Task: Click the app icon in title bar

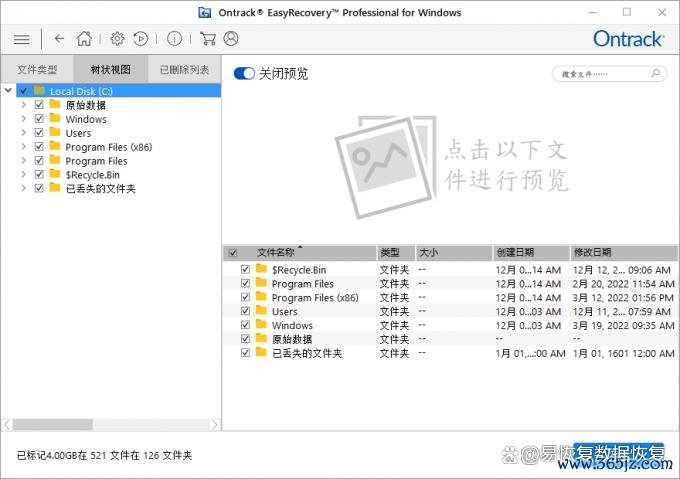Action: (204, 13)
